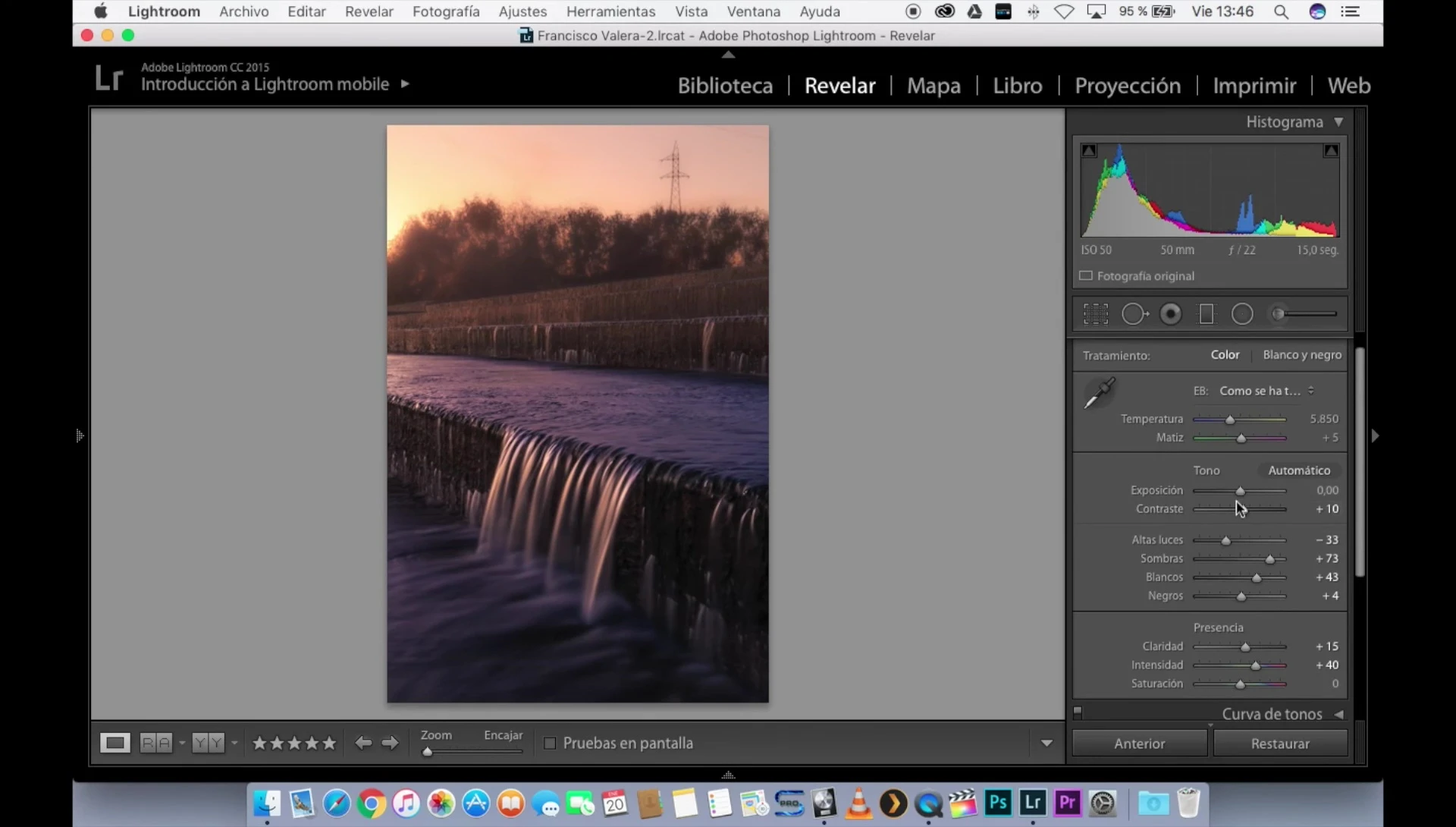The image size is (1456, 827).
Task: Open the Herramientas menu
Action: click(x=610, y=11)
